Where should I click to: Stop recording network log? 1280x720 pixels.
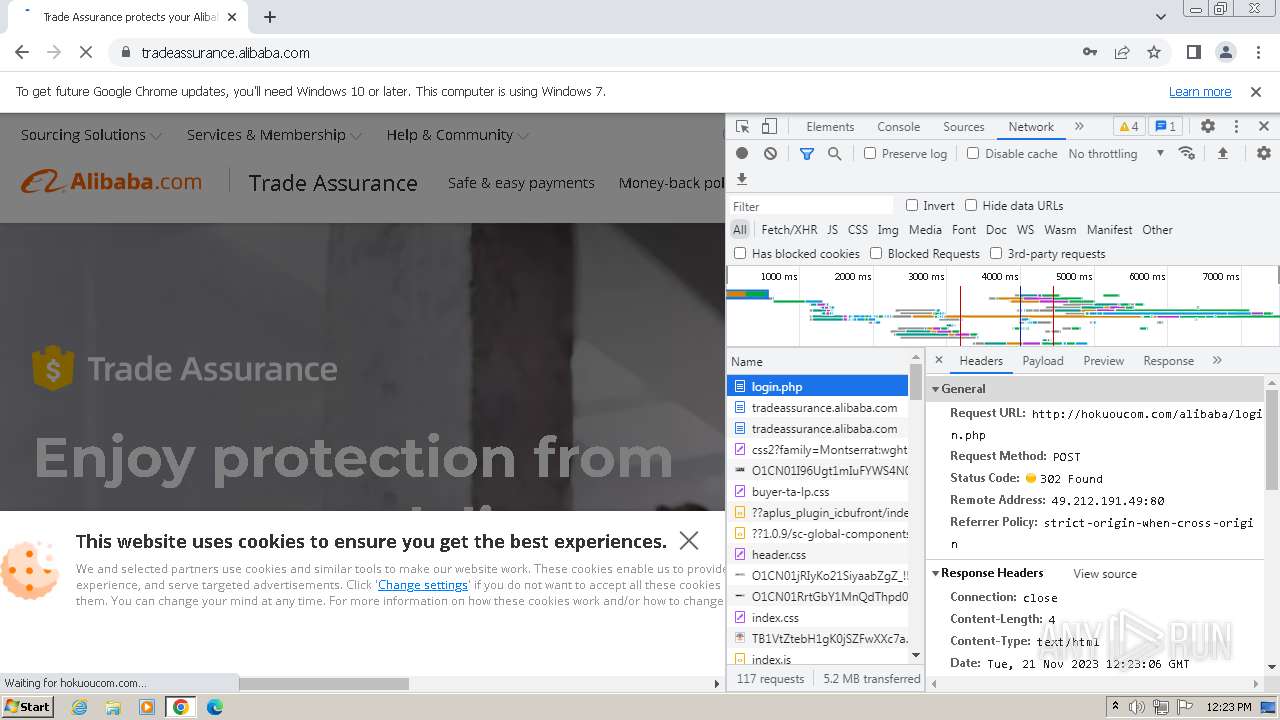(742, 154)
